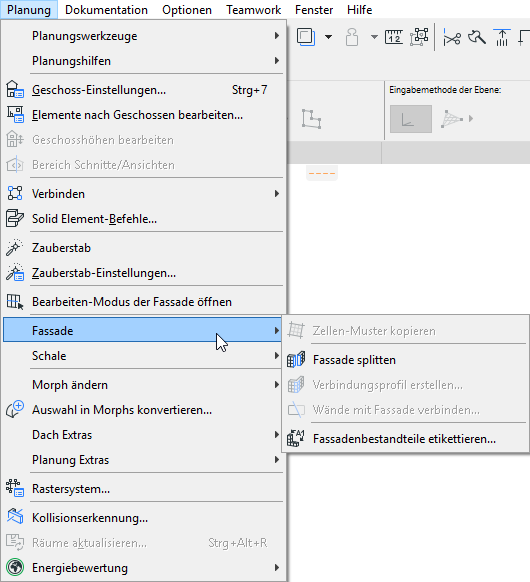Open Zauberstab-Einstellungen text entry
530x582 pixels.
tap(104, 273)
